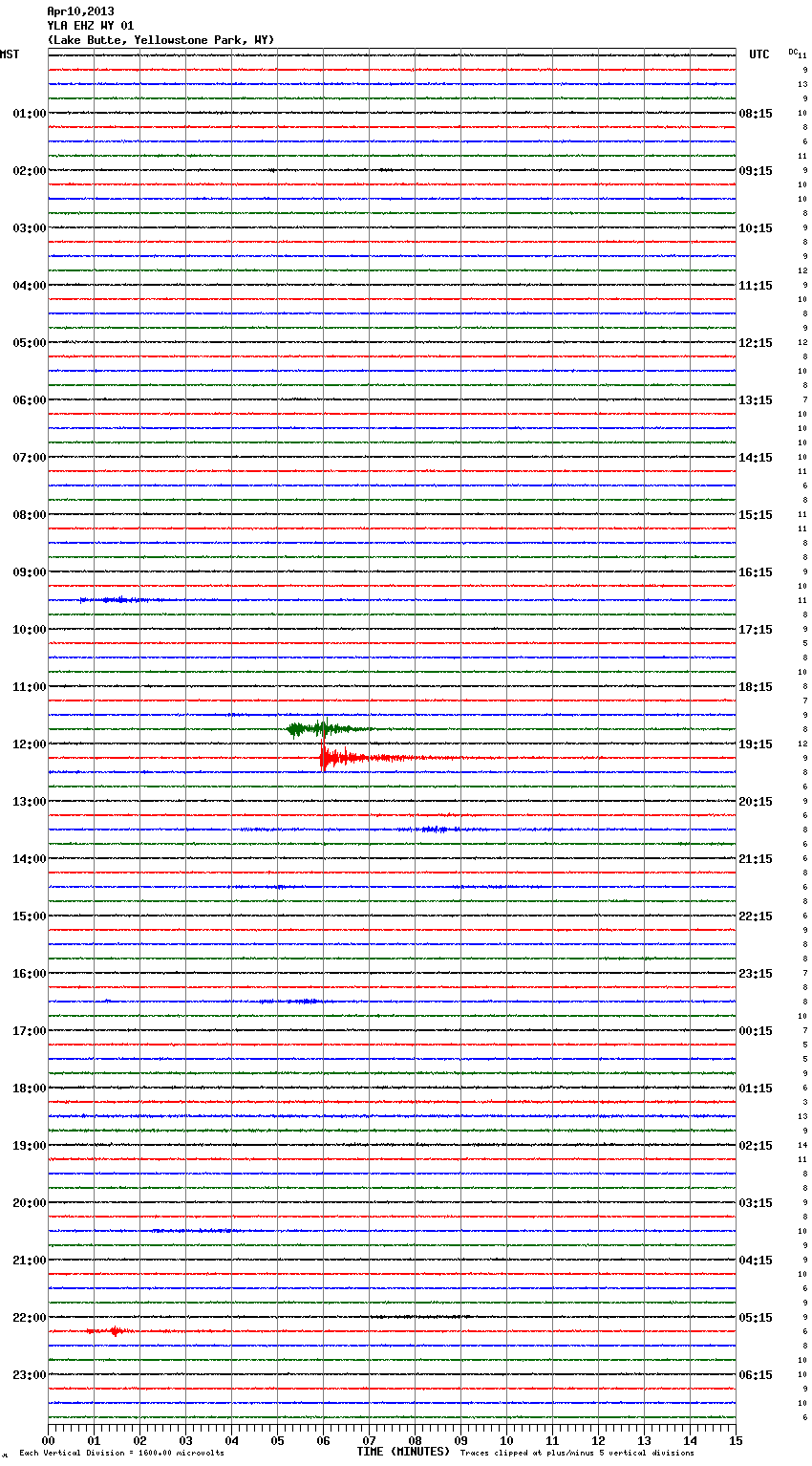Click the '04:00' MST time label
Screen dimensions: 812x1466
click(x=30, y=286)
